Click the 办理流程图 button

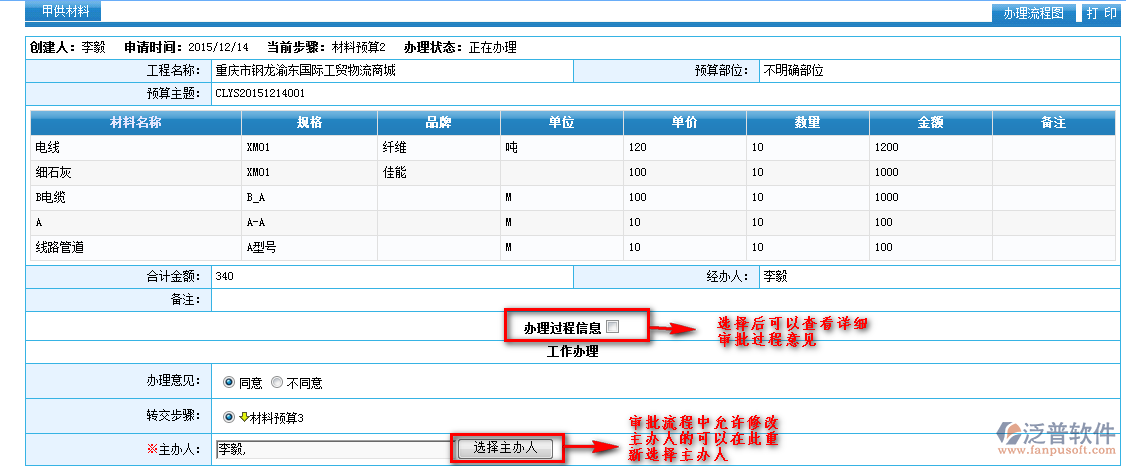pyautogui.click(x=1034, y=13)
